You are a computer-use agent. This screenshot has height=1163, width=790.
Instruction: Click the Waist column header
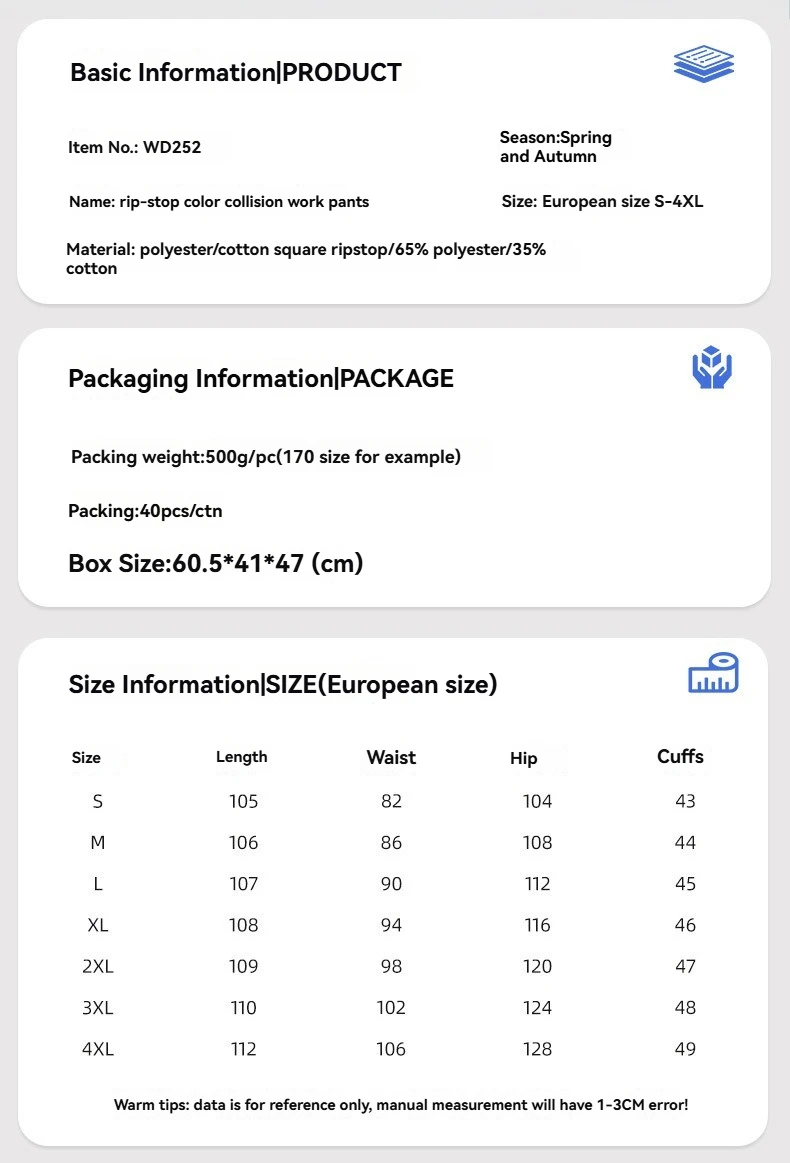pyautogui.click(x=391, y=757)
